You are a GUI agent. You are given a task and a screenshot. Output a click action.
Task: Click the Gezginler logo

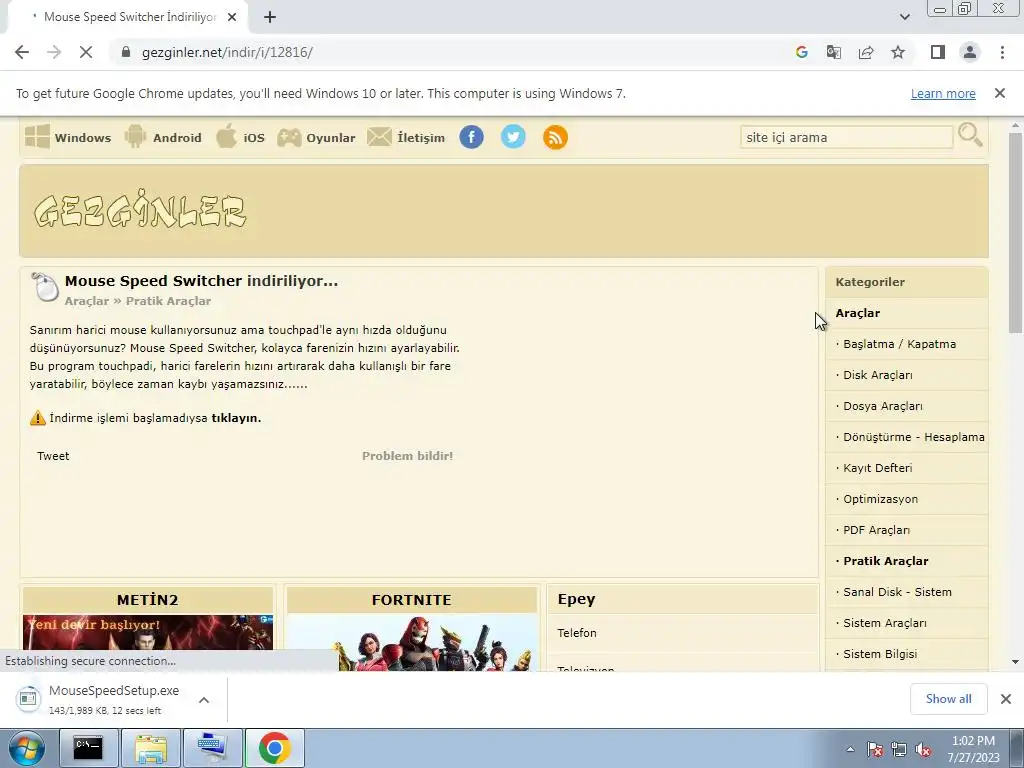(140, 210)
